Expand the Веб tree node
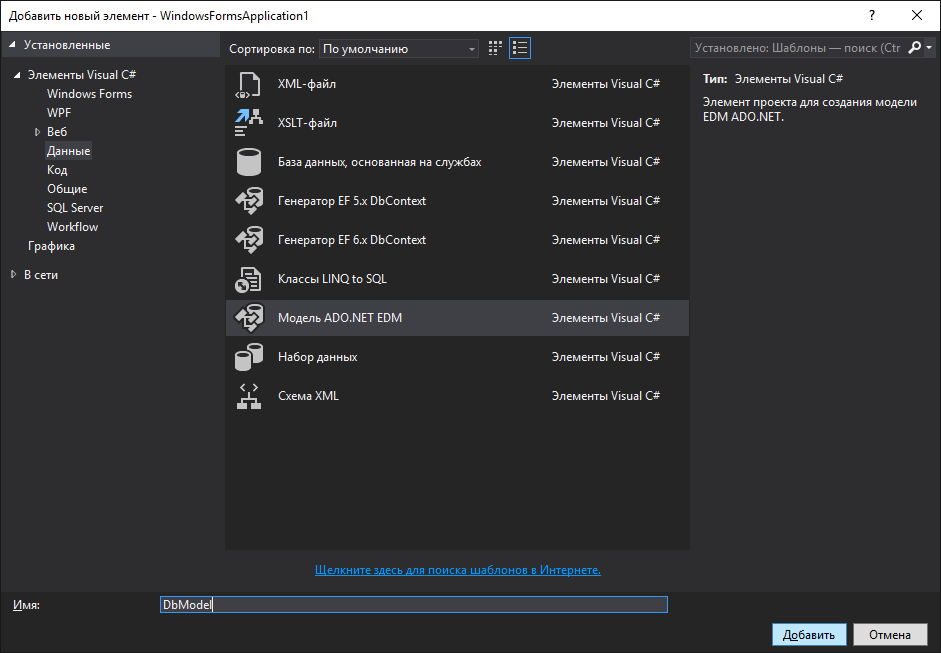This screenshot has width=941, height=653. tap(37, 132)
